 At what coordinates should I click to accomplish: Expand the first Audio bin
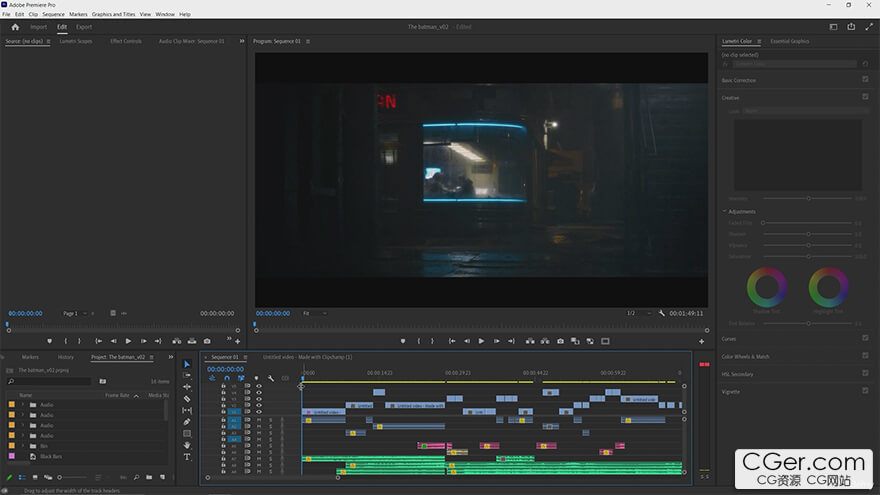point(22,405)
